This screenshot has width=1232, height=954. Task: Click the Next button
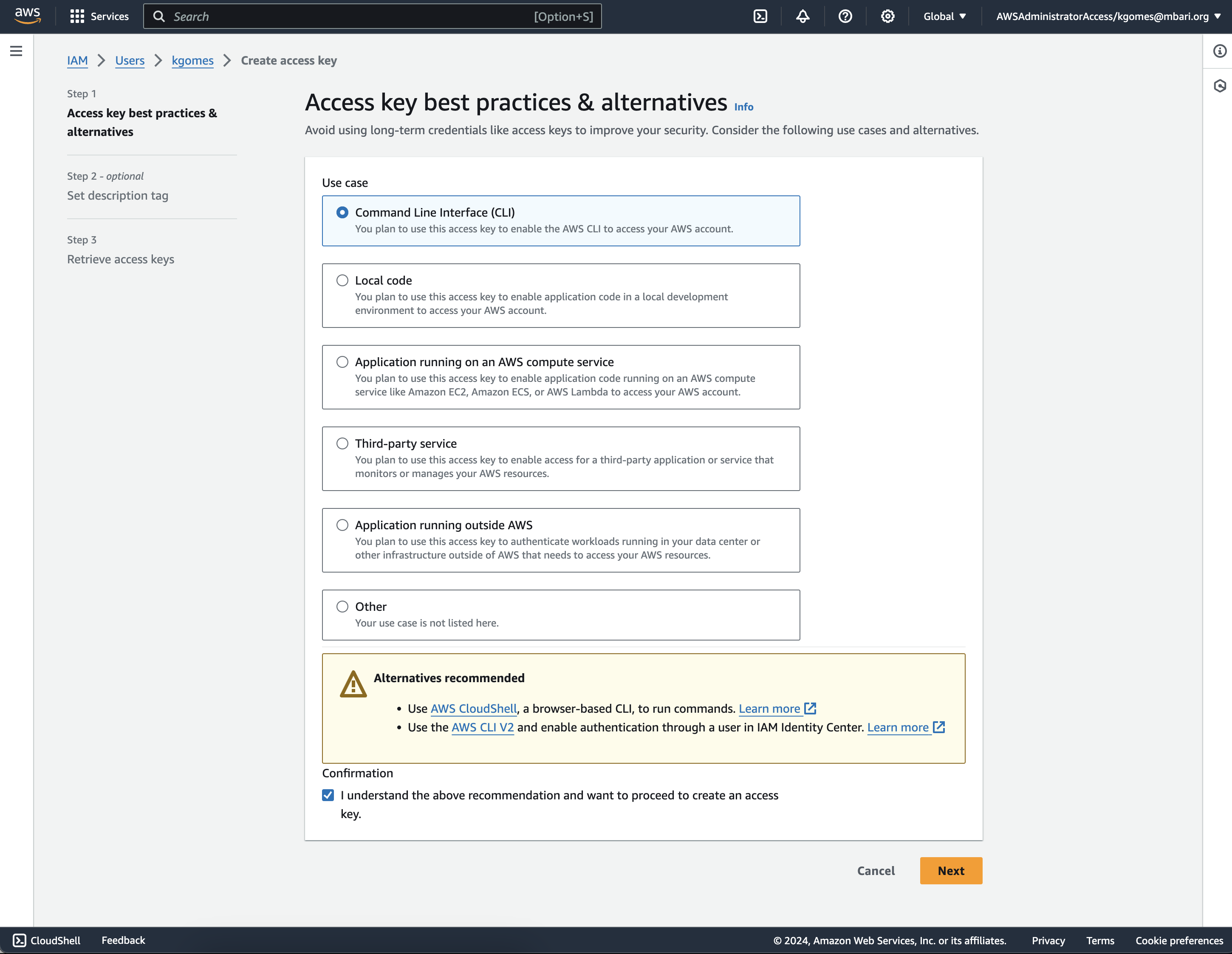click(950, 870)
